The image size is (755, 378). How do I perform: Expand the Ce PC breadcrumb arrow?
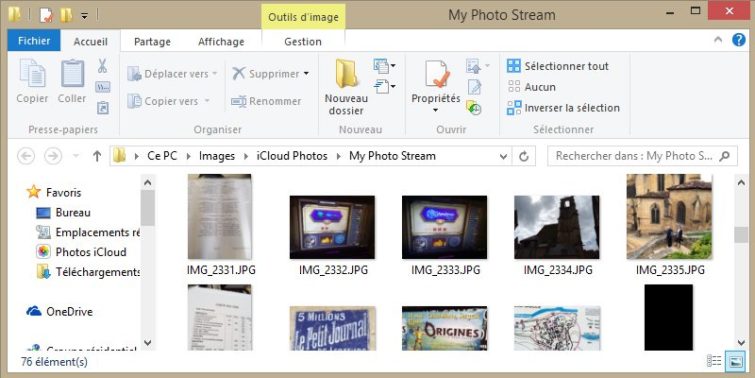[x=189, y=156]
